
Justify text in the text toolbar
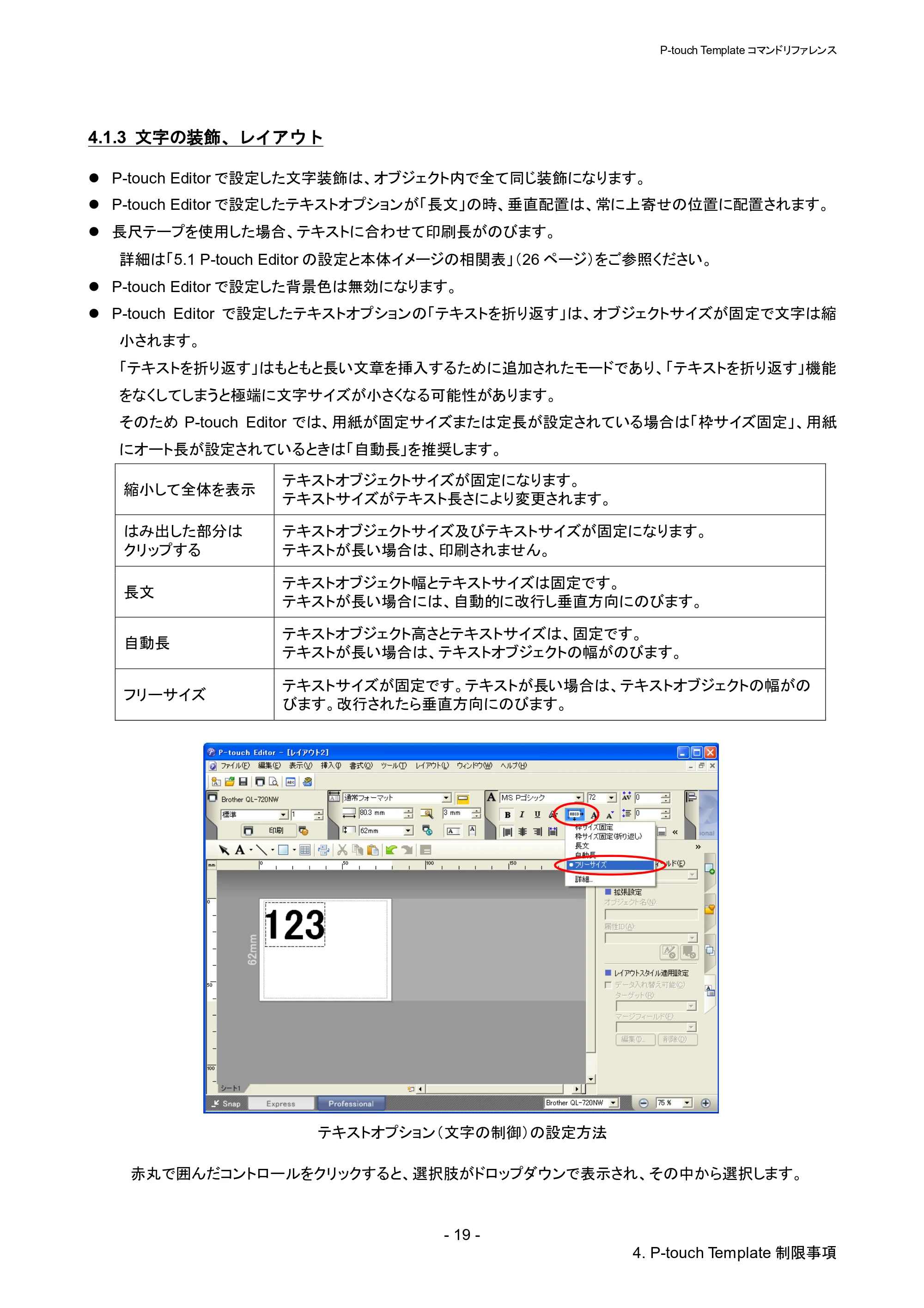553,832
